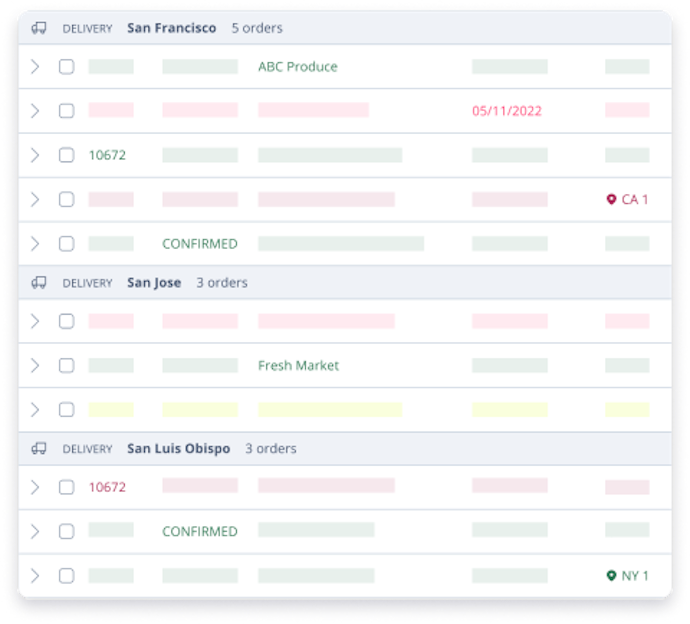Check the box in the yellow highlighted row
Screen dimensions: 690x624
(66, 410)
